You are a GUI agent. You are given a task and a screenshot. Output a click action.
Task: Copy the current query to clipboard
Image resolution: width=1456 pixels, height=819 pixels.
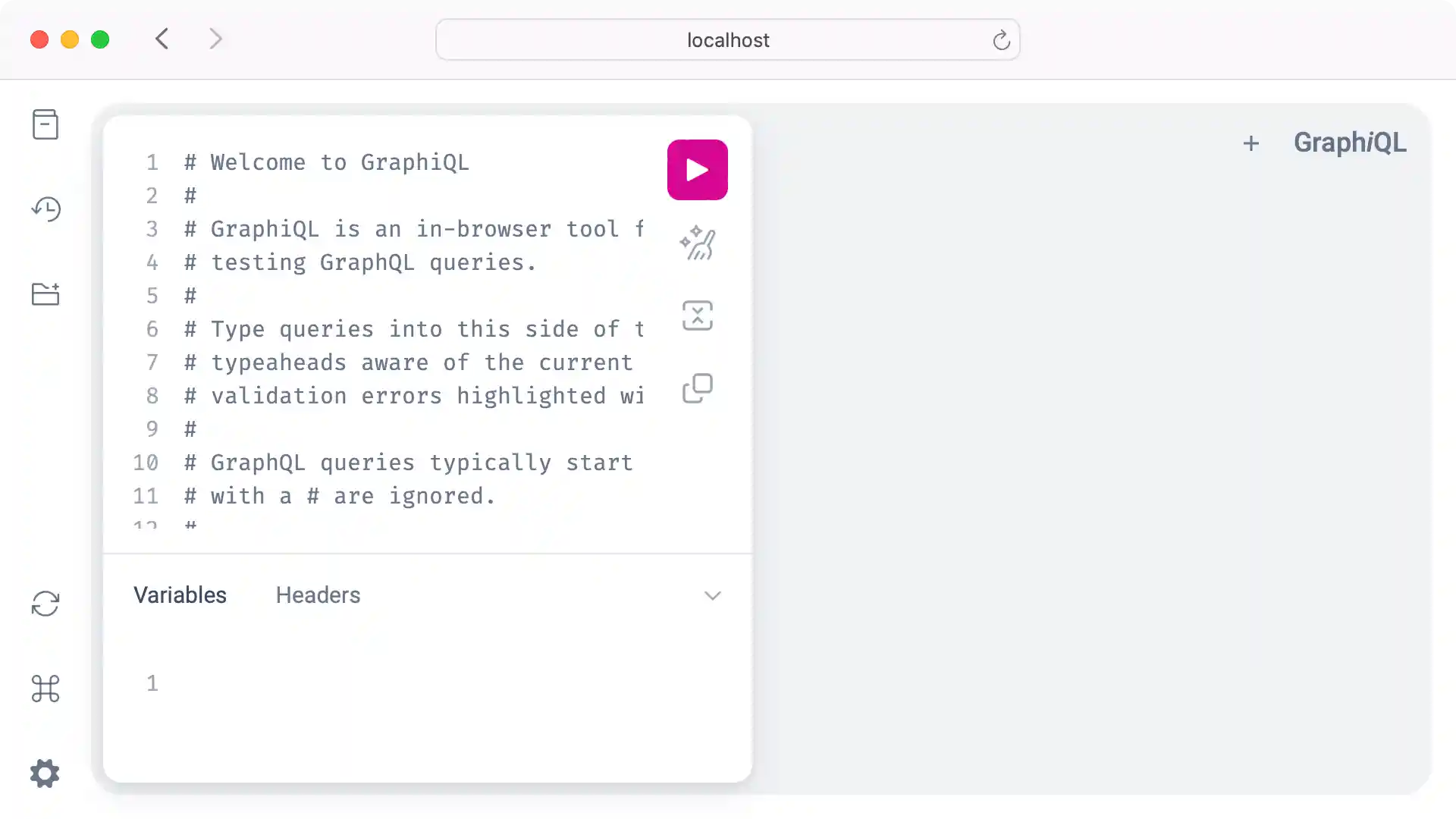tap(697, 388)
